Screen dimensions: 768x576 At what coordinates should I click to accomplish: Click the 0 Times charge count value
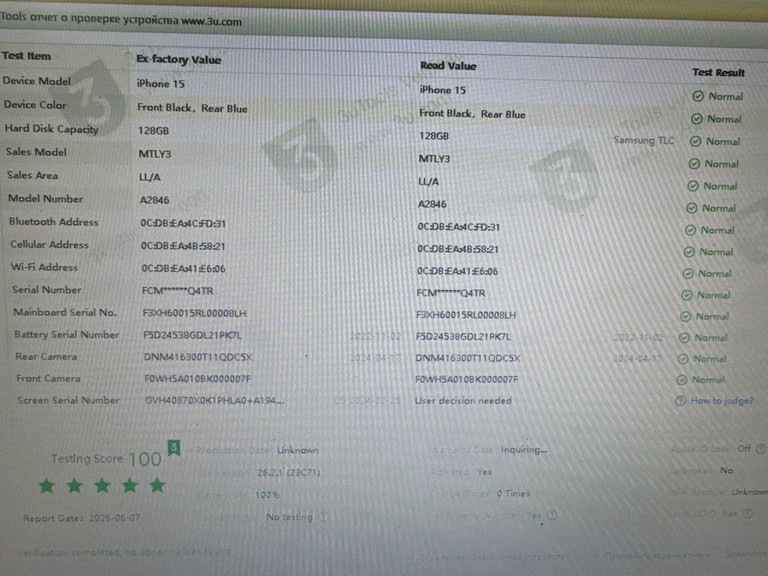[x=513, y=493]
